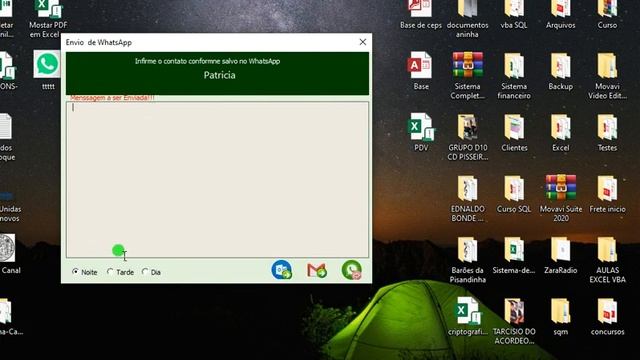This screenshot has width=640, height=360.
Task: Open Sistema financeiro folder
Action: 514,76
